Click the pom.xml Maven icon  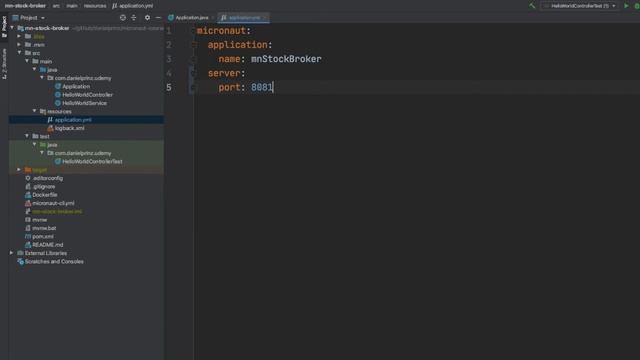pyautogui.click(x=28, y=236)
